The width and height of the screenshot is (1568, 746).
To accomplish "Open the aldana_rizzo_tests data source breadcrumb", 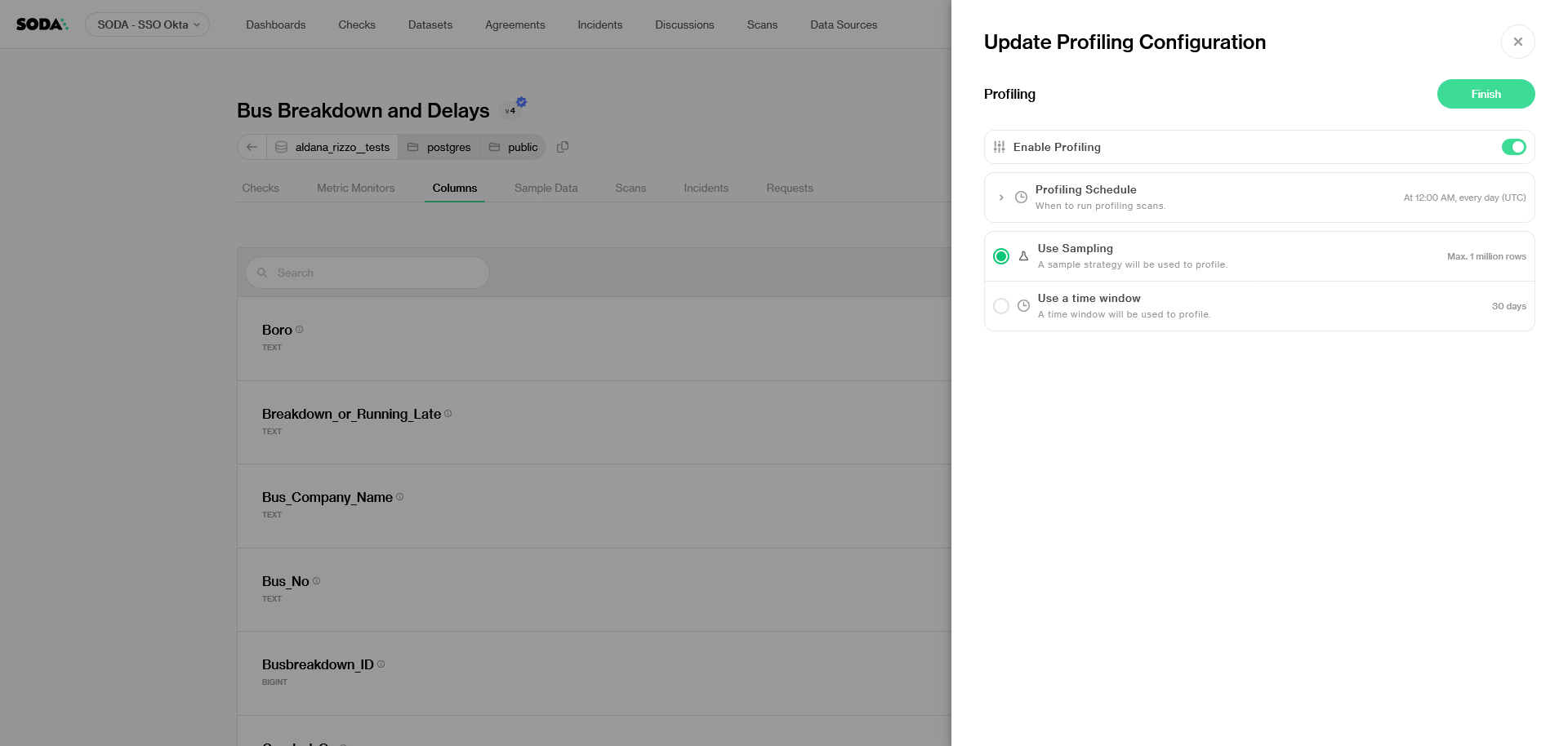I will click(333, 147).
